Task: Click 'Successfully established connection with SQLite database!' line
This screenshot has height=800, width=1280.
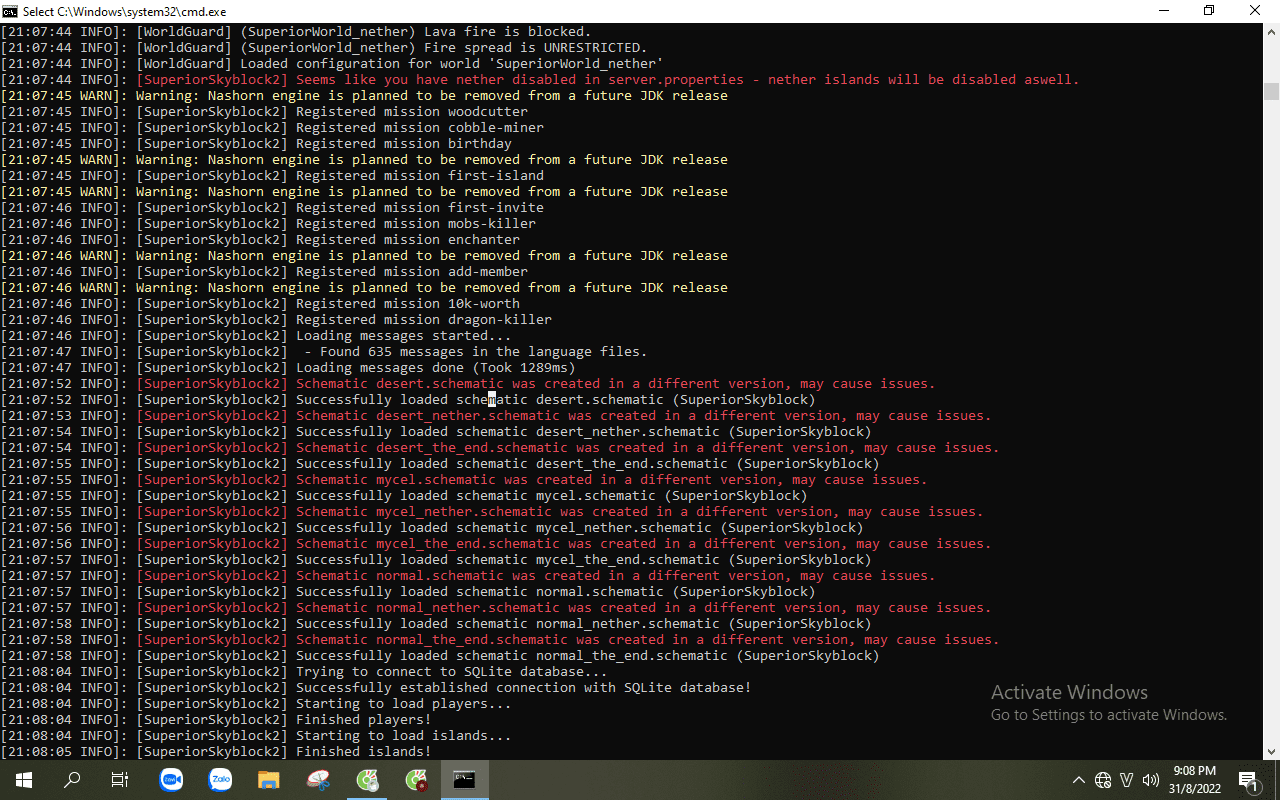Action: (x=376, y=688)
